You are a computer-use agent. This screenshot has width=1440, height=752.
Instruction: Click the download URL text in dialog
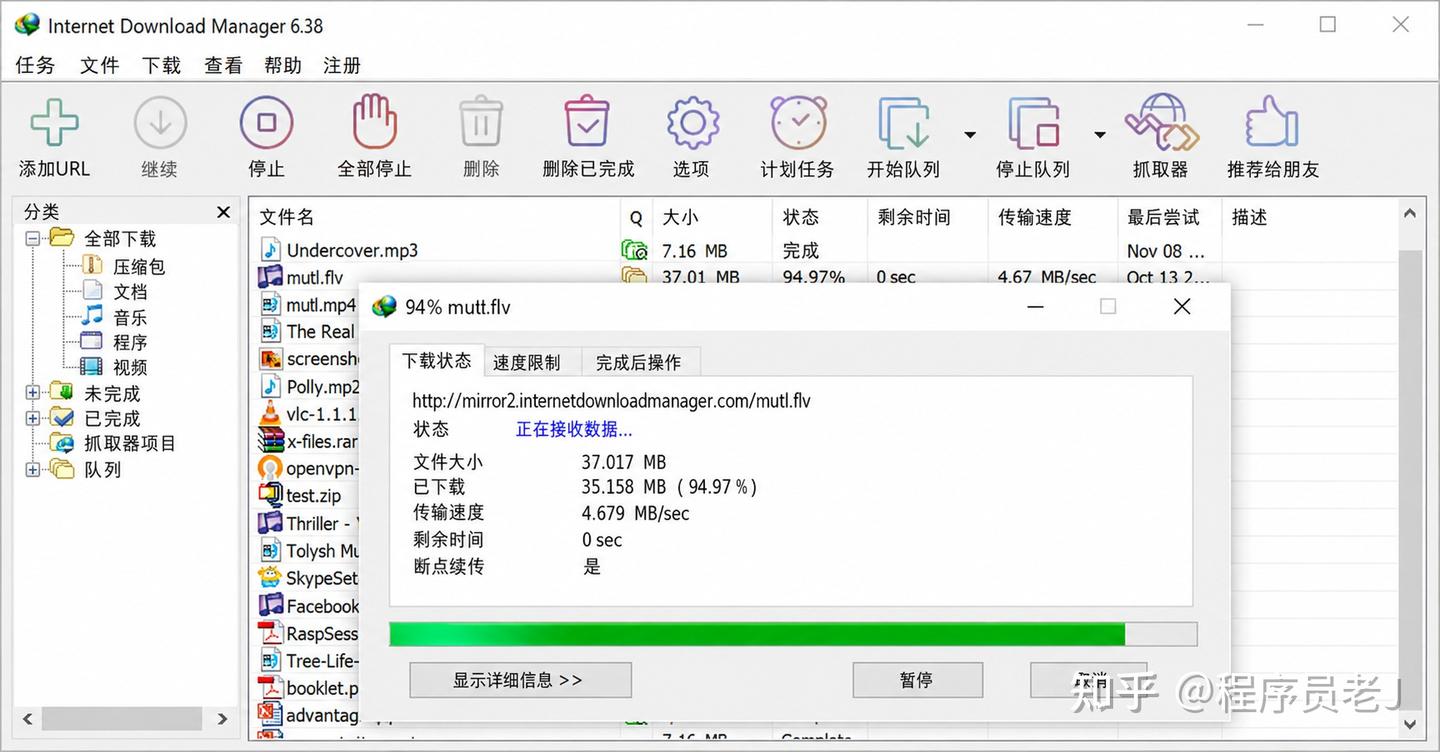click(x=611, y=401)
